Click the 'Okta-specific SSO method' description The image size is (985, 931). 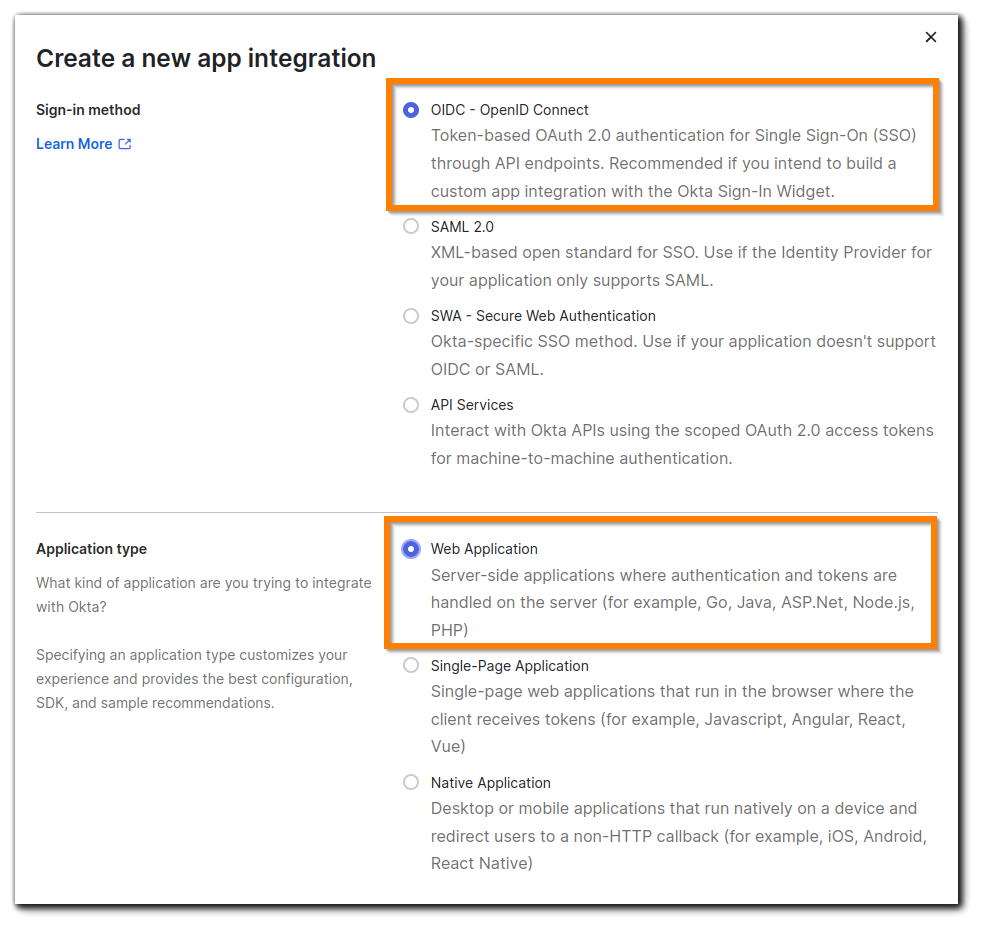coord(683,356)
